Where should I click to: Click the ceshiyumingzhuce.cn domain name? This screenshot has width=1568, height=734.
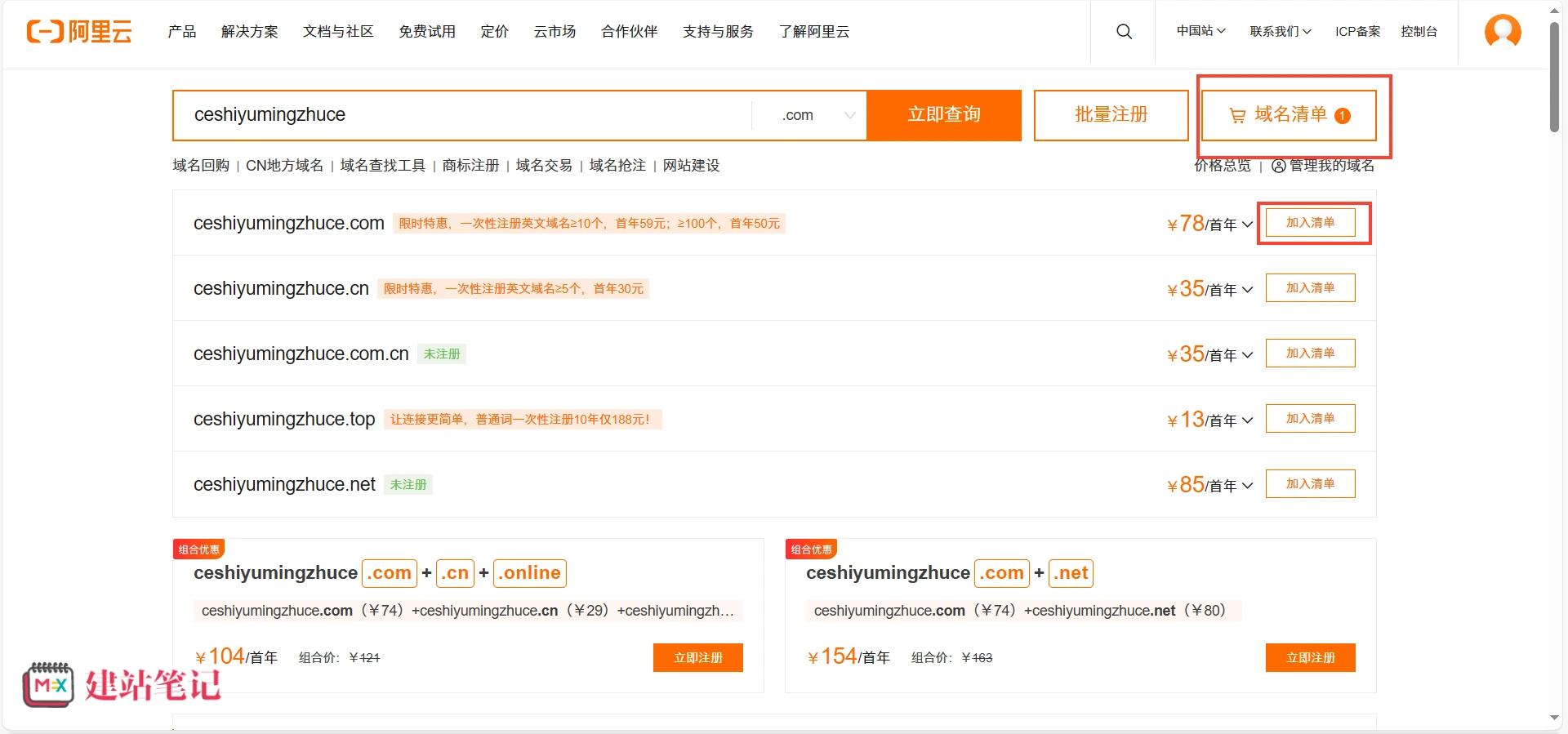point(281,288)
